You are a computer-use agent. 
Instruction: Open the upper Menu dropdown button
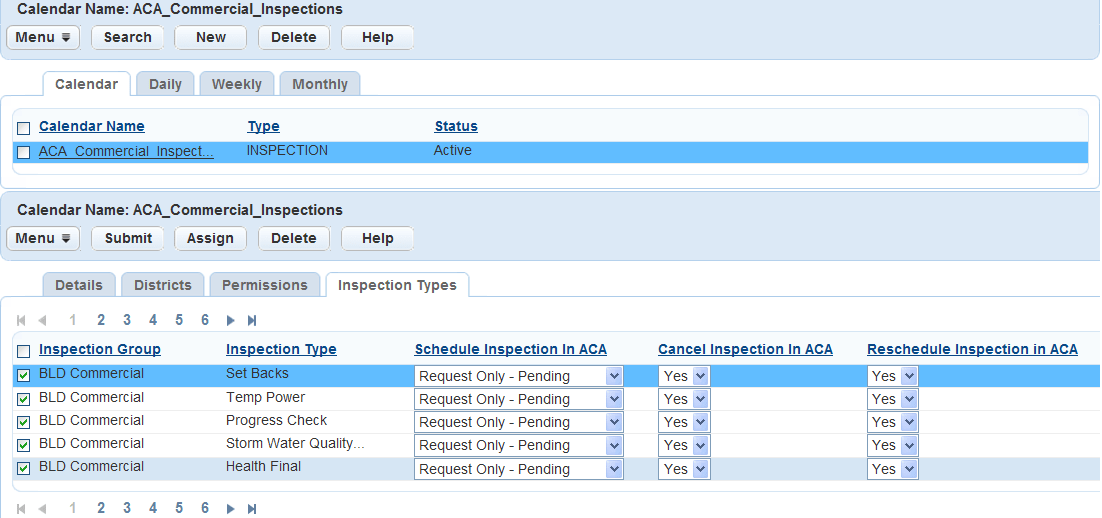43,37
